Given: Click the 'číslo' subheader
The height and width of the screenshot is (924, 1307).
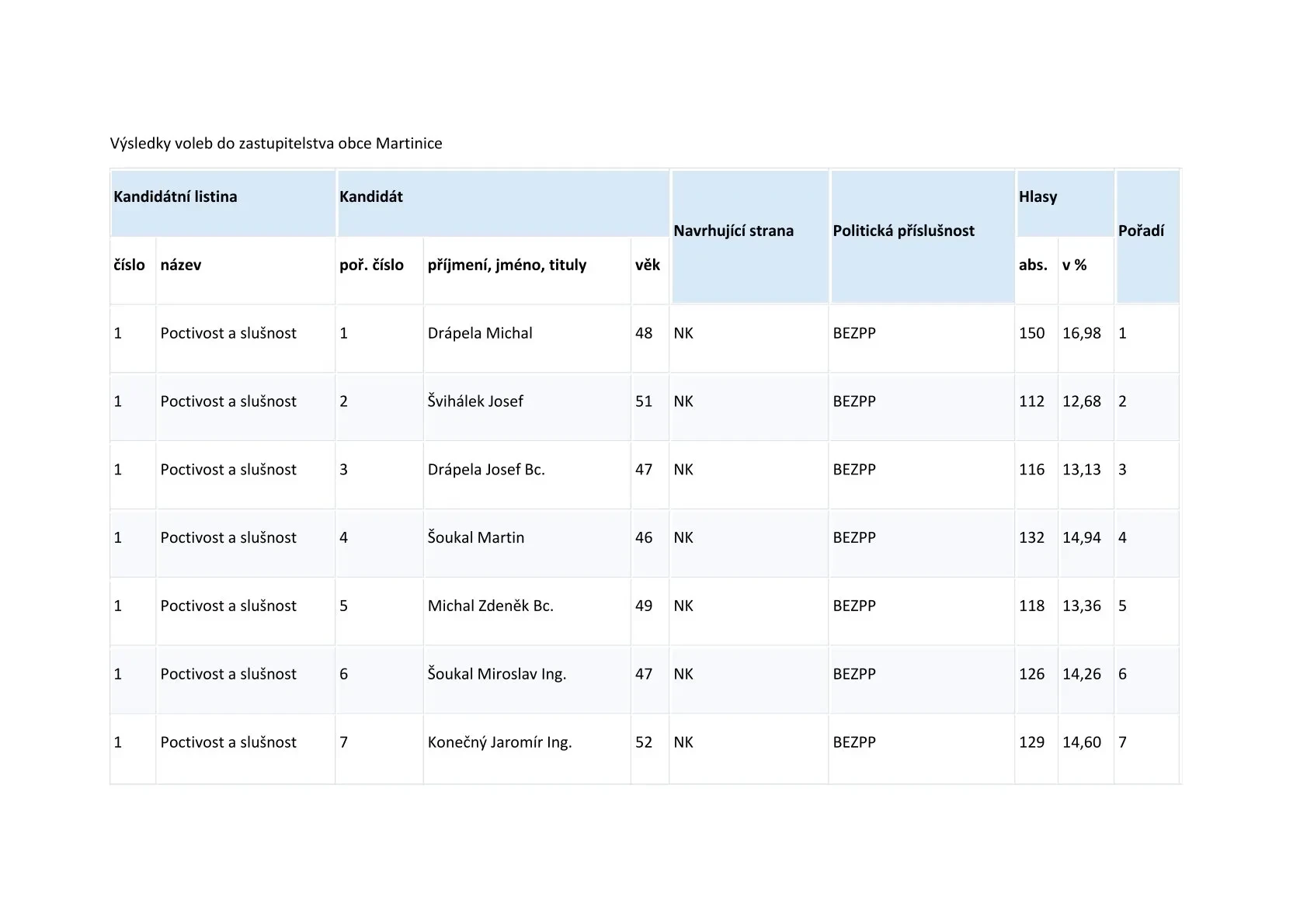Looking at the screenshot, I should coord(129,265).
